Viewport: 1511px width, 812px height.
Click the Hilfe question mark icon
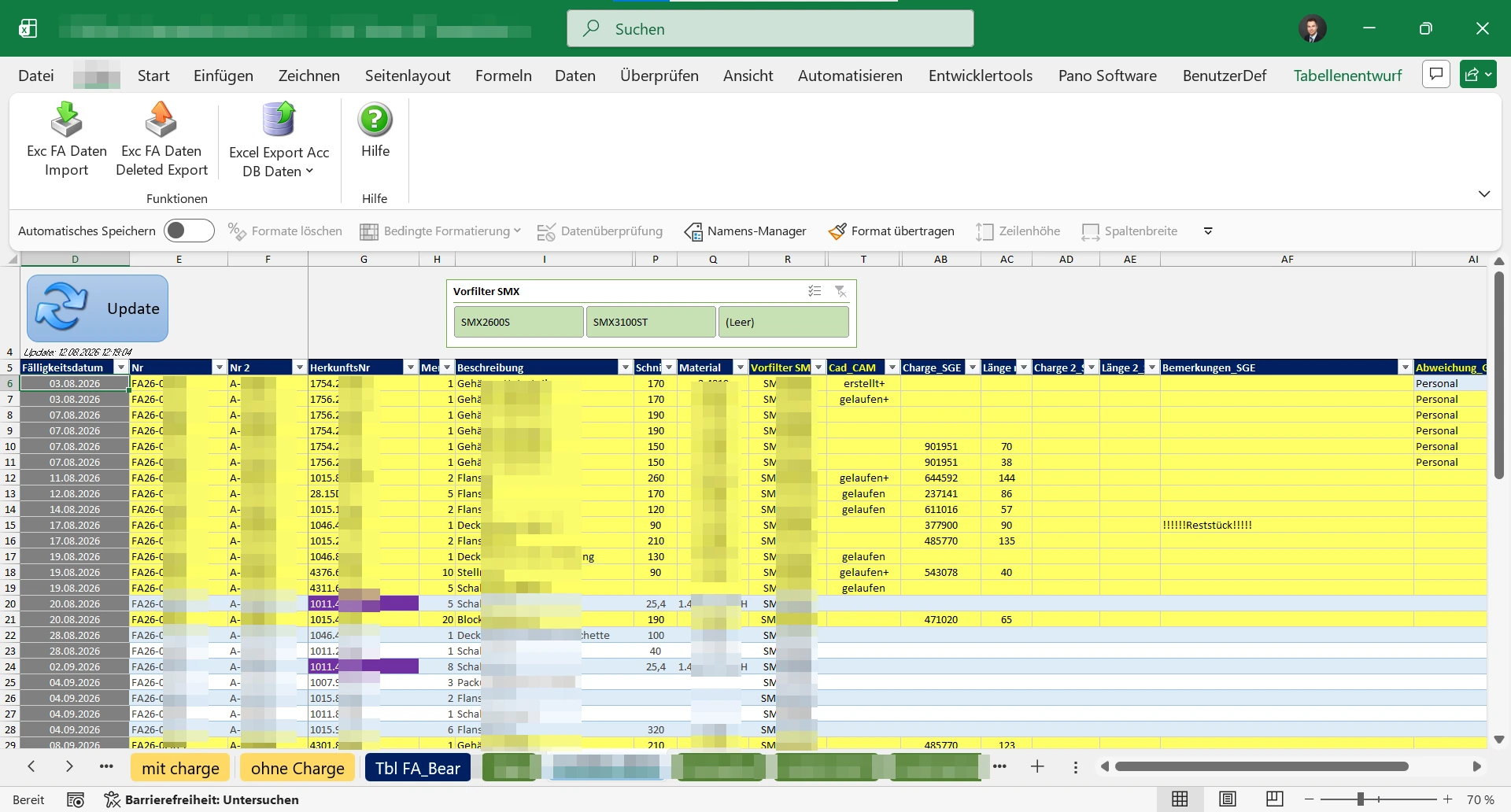pos(375,120)
